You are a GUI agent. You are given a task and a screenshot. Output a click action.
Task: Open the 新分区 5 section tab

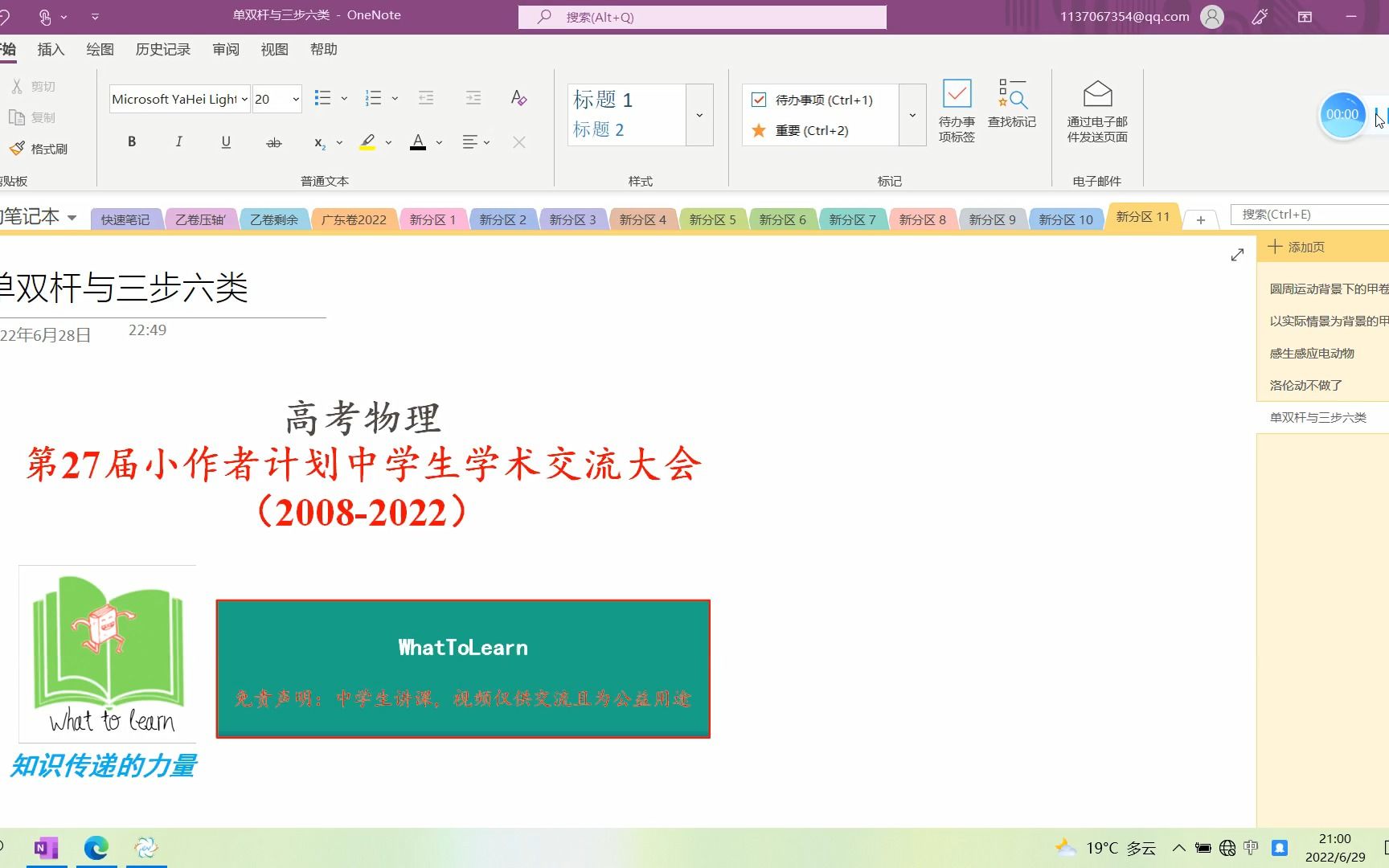712,219
